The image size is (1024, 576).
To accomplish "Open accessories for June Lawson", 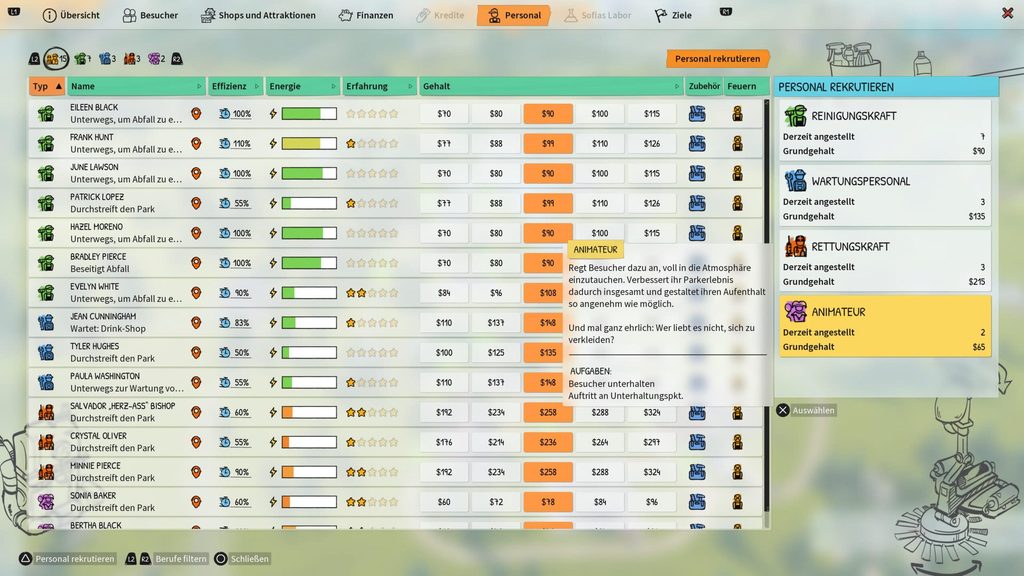I will coord(697,174).
